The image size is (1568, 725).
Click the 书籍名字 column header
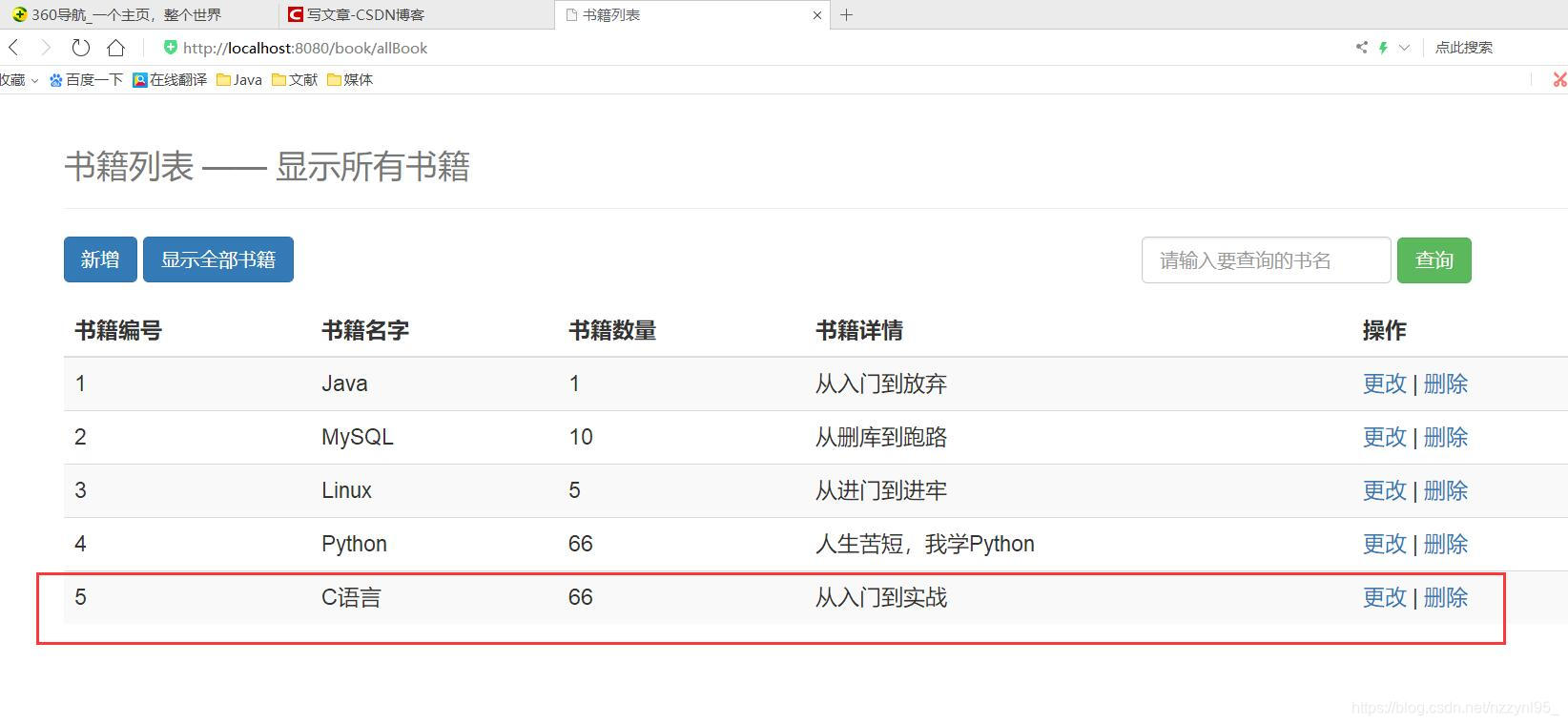(365, 330)
